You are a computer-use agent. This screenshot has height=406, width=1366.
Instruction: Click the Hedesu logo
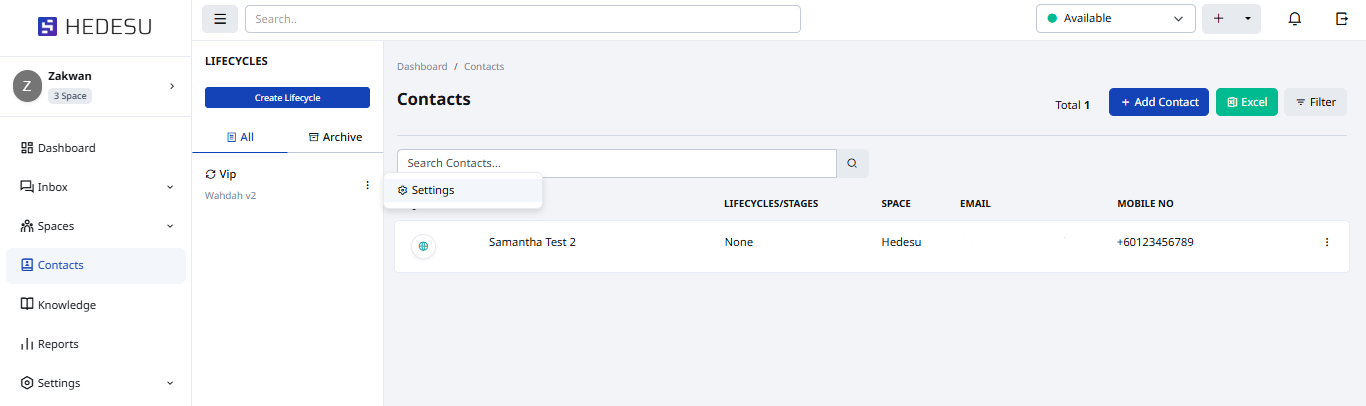pyautogui.click(x=95, y=27)
